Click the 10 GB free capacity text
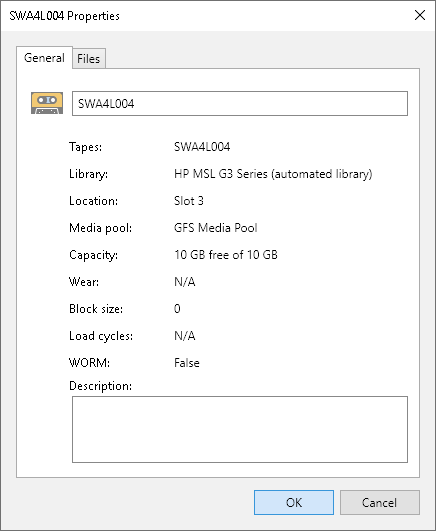436x531 pixels. (226, 255)
